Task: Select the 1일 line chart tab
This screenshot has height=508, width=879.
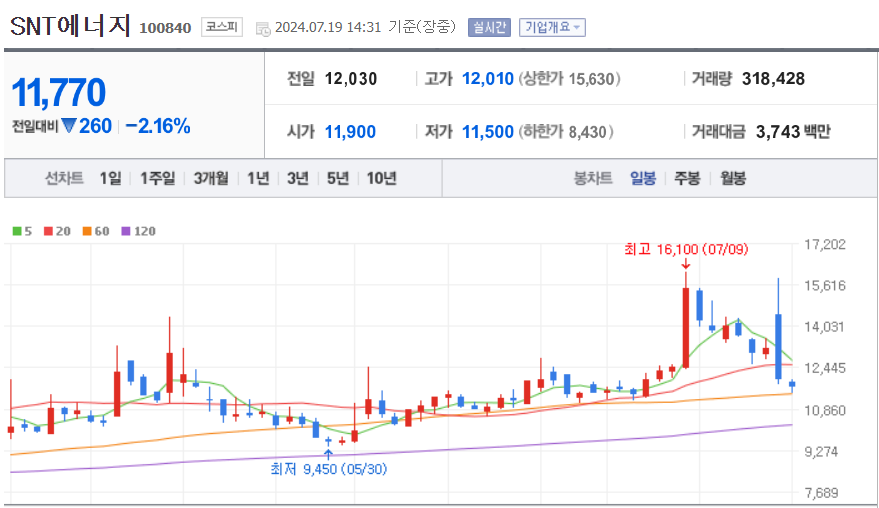Action: coord(110,178)
